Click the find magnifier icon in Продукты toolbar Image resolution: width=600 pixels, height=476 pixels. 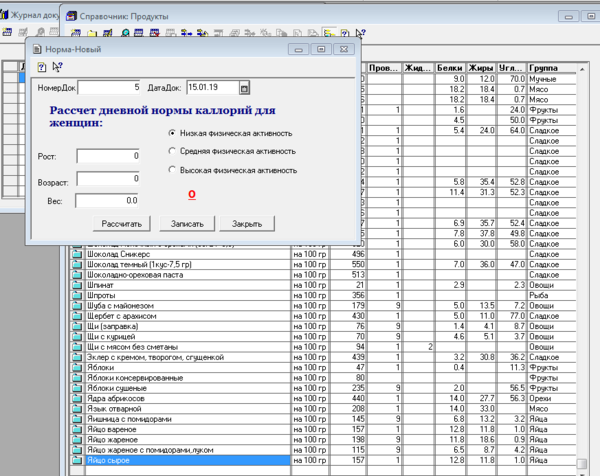125,33
